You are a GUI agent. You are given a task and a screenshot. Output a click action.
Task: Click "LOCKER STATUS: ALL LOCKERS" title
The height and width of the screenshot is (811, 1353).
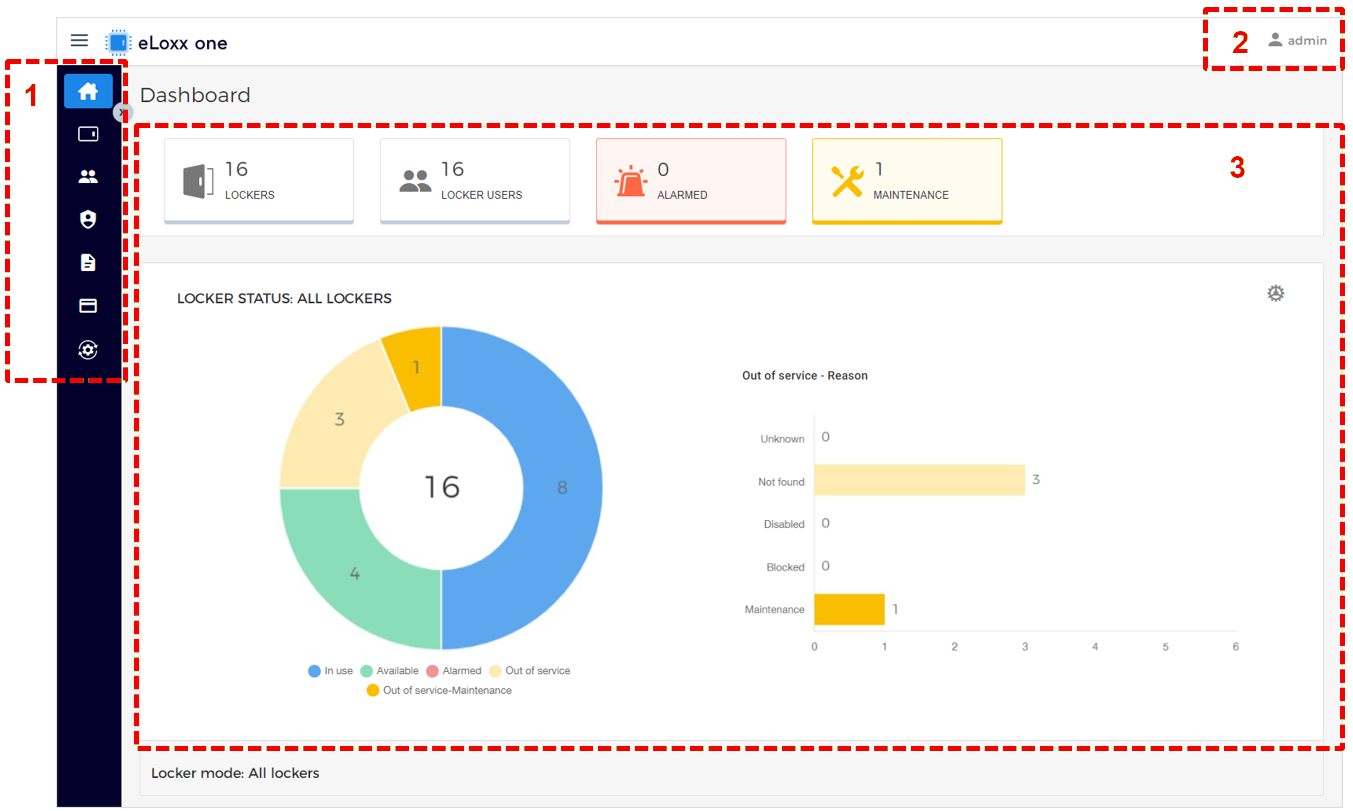(284, 298)
